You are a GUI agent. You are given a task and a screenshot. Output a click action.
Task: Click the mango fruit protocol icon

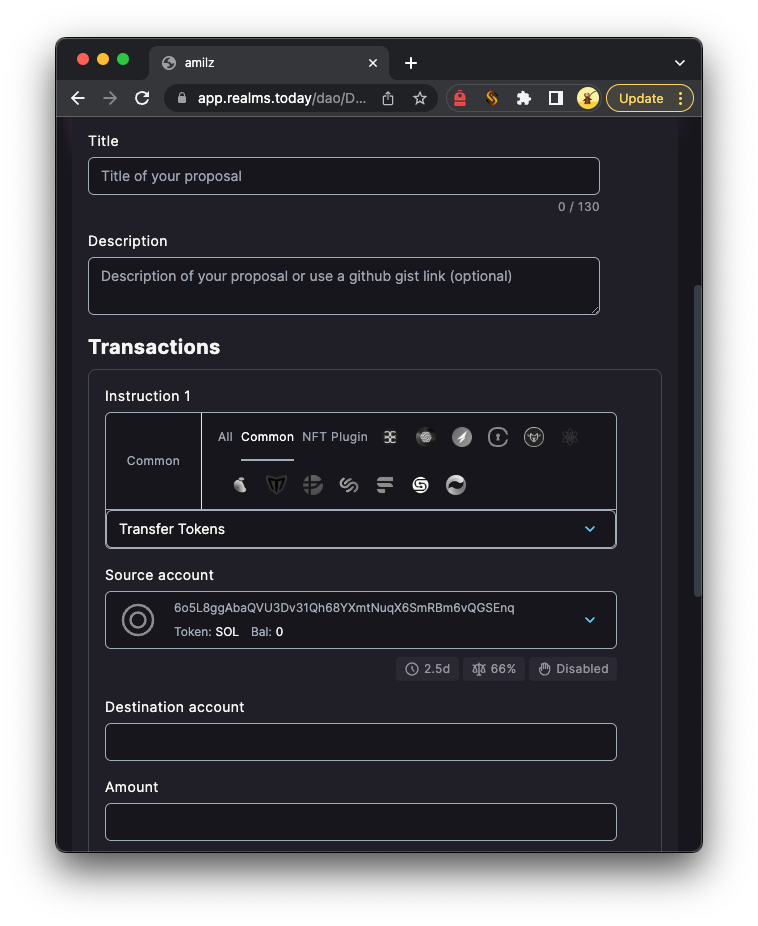click(240, 485)
